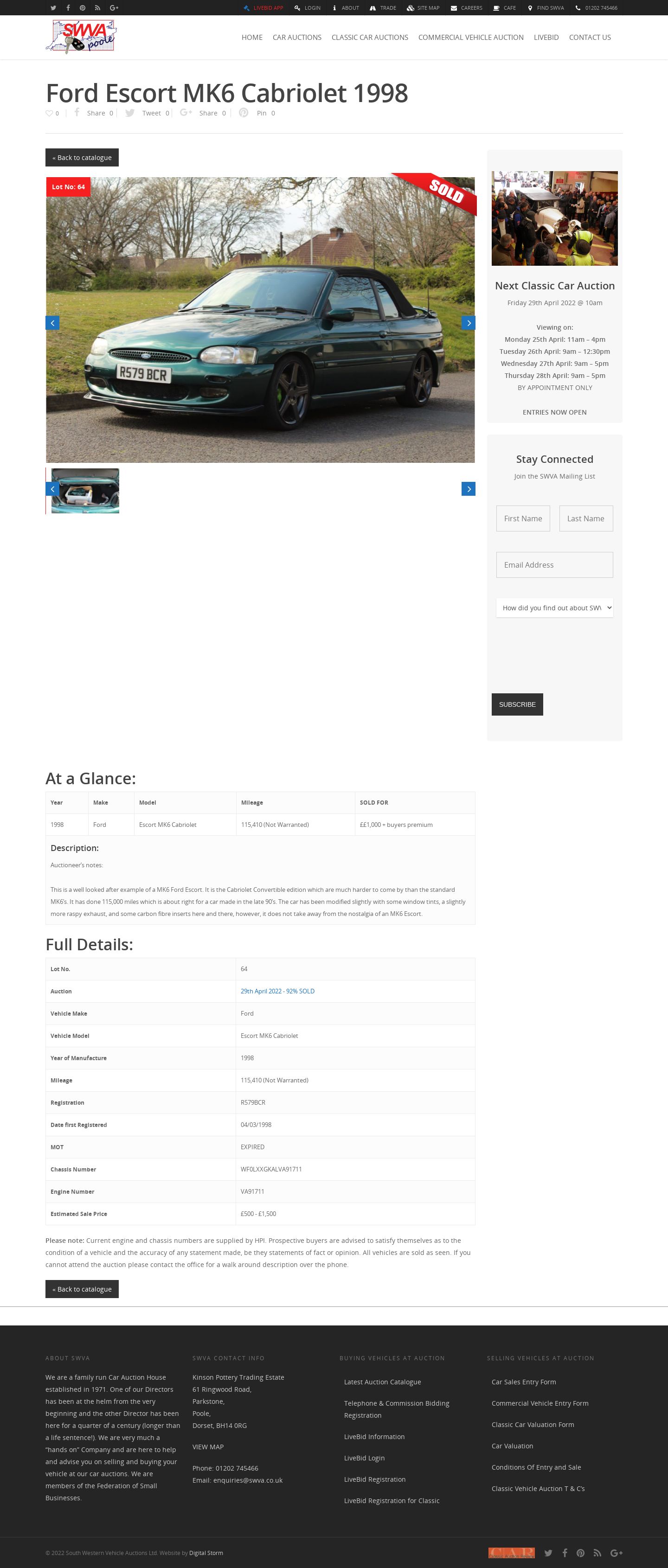Open LiveBid Registration for Classic link
The image size is (668, 1568).
392,1500
